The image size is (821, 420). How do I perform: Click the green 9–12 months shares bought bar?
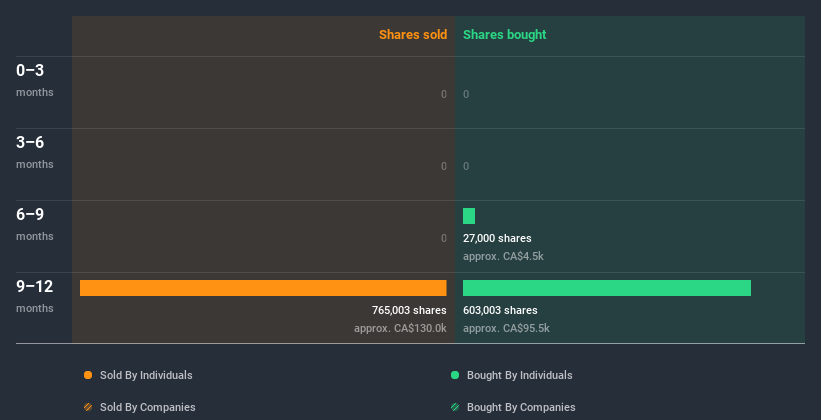(x=607, y=288)
